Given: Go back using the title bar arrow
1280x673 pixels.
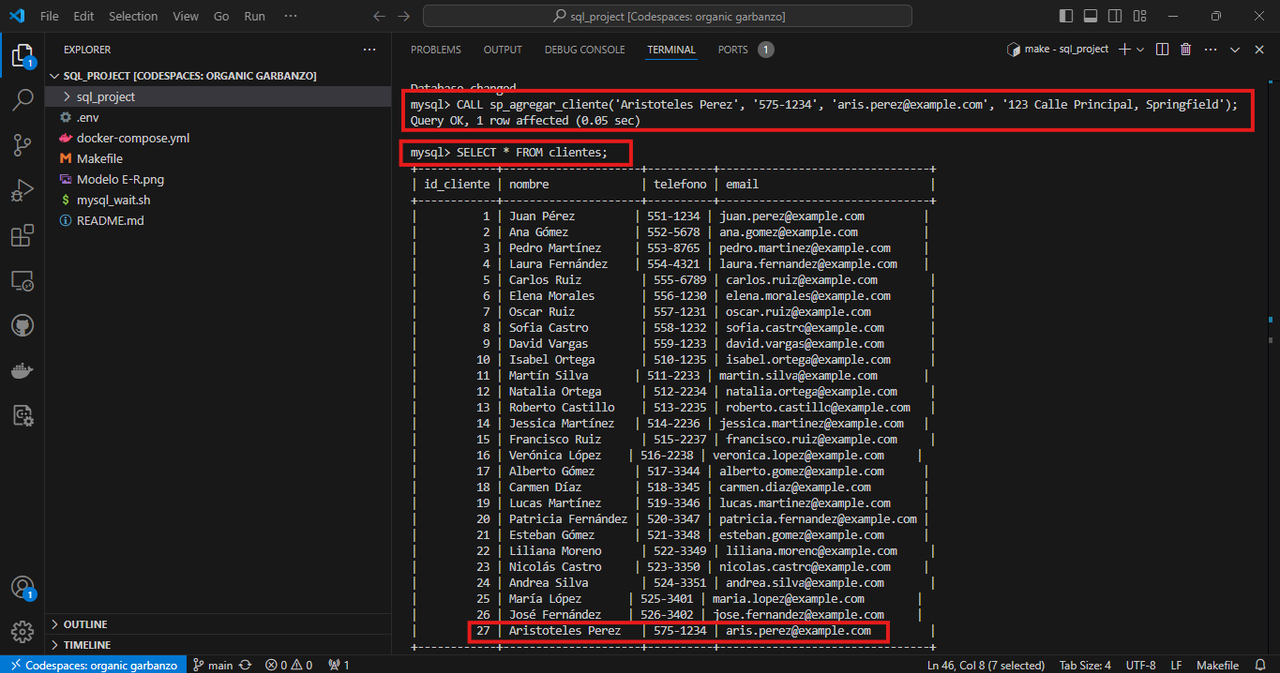Looking at the screenshot, I should (378, 16).
